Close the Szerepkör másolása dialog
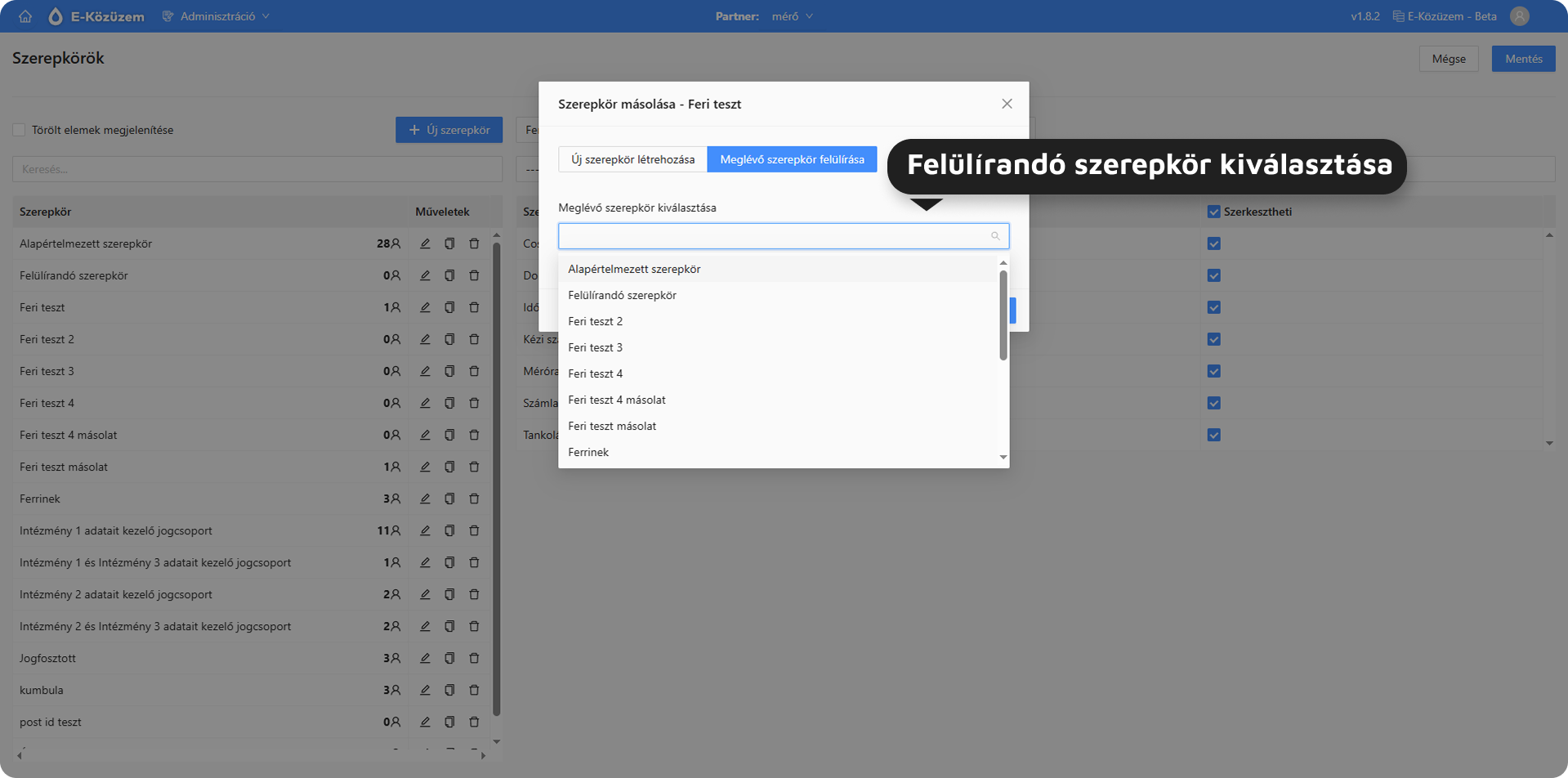Image resolution: width=1568 pixels, height=778 pixels. coord(1007,104)
